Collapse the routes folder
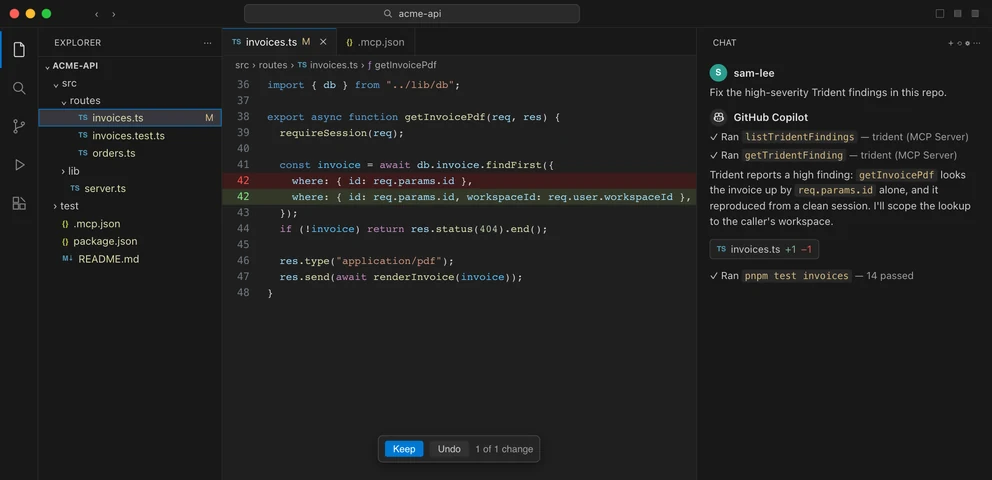Image resolution: width=992 pixels, height=480 pixels. tap(64, 101)
